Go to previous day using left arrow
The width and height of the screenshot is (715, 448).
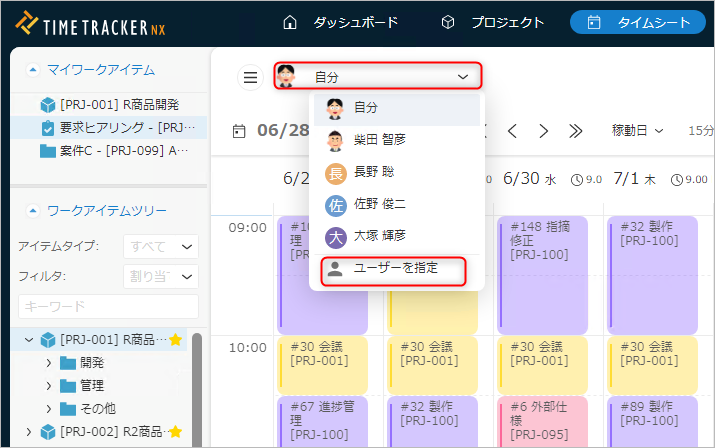512,131
